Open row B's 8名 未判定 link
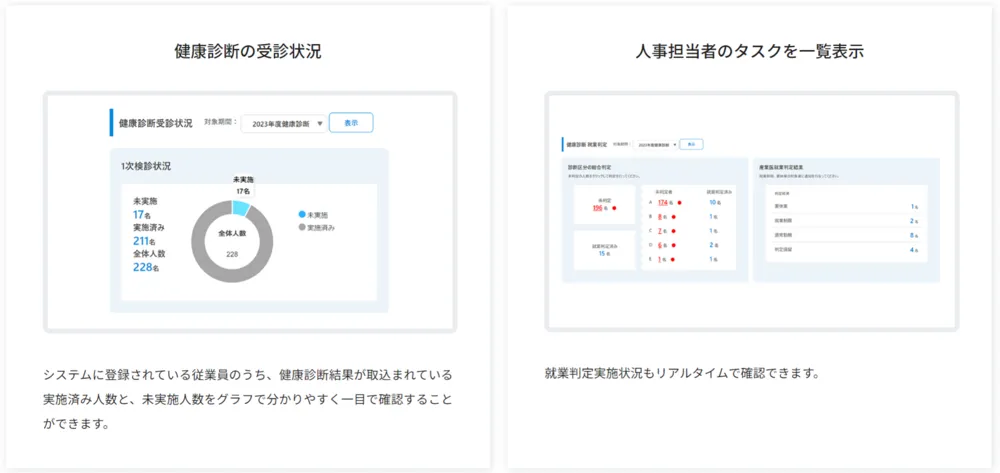Viewport: 1000px width, 473px height. [662, 217]
